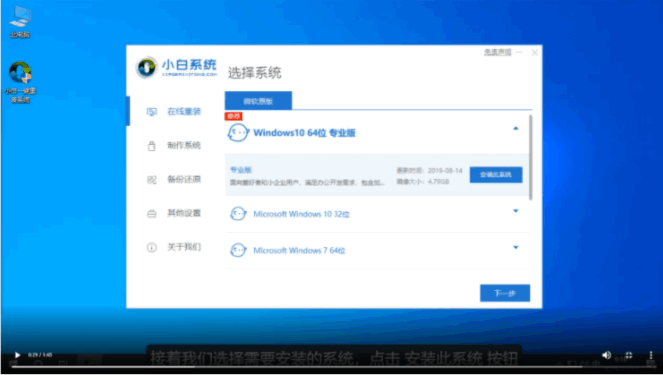Click the Windows 10 32位 face icon
Screen dimensions: 663x375
[238, 214]
